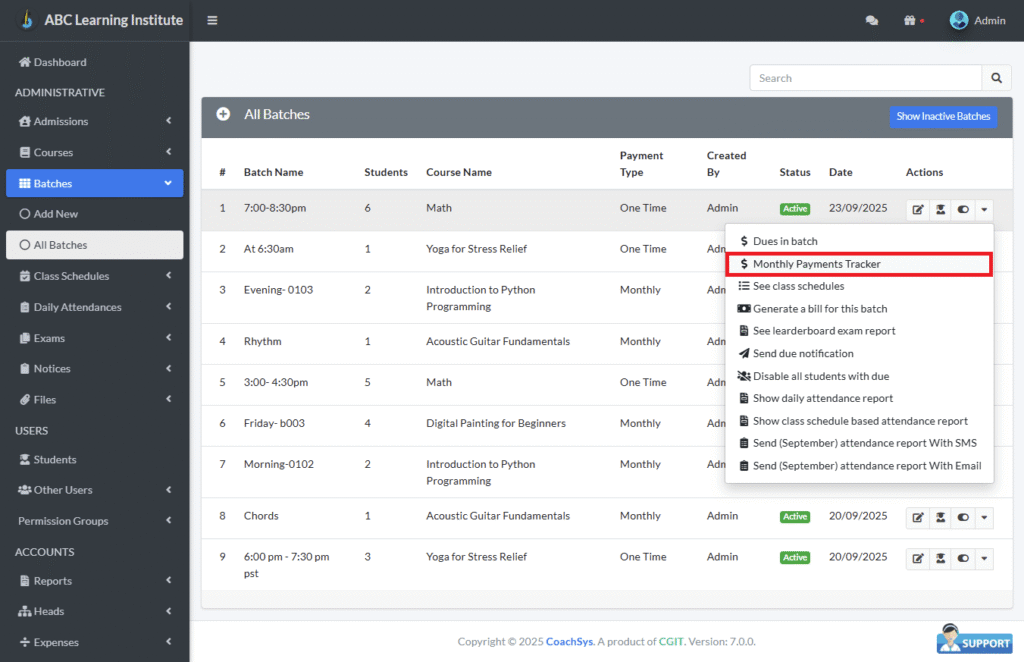
Task: Click edit icon for 7:00-8:30pm batch
Action: tap(917, 210)
